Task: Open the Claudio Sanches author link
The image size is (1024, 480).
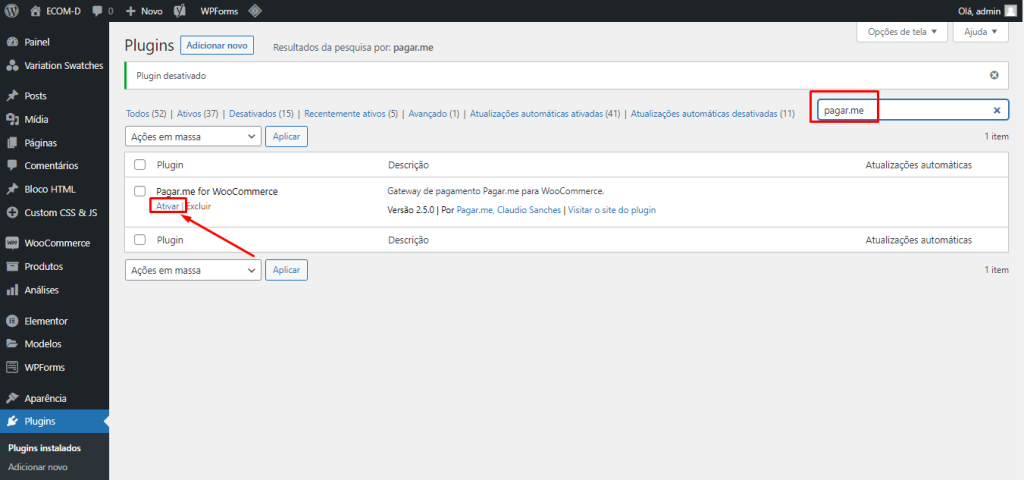Action: (x=530, y=210)
